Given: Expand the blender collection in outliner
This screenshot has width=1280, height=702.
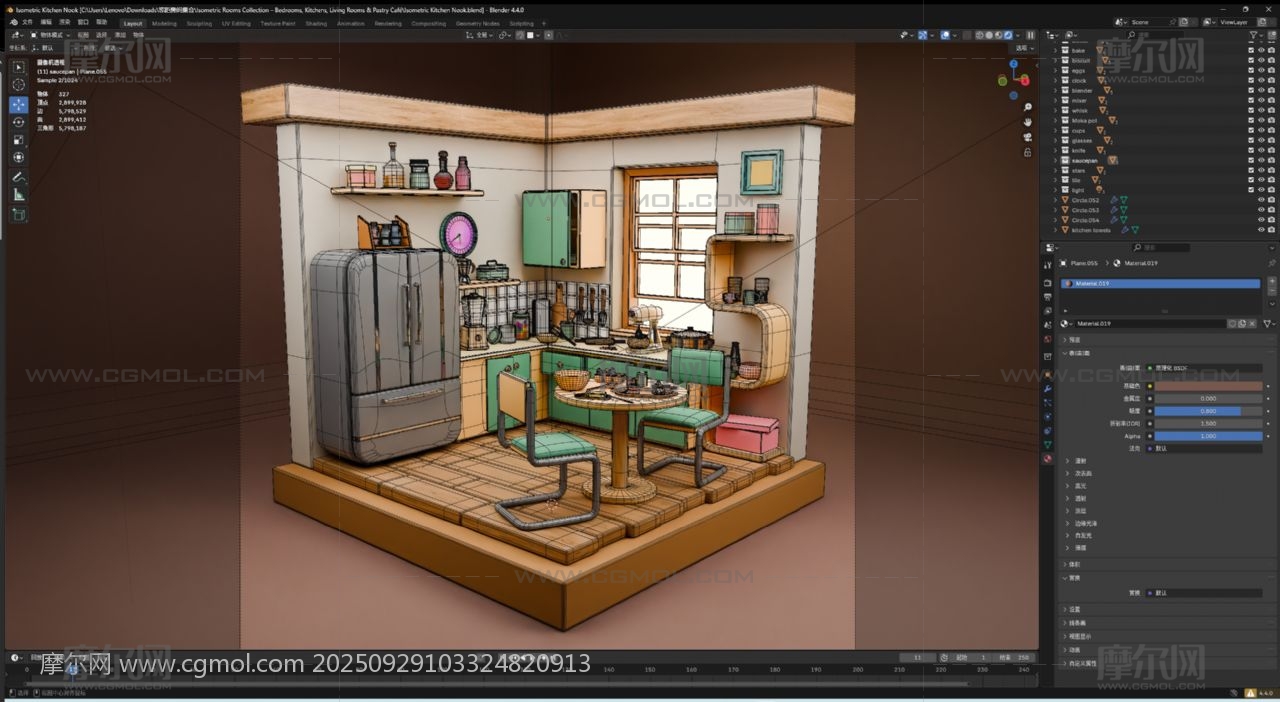Looking at the screenshot, I should [1056, 90].
